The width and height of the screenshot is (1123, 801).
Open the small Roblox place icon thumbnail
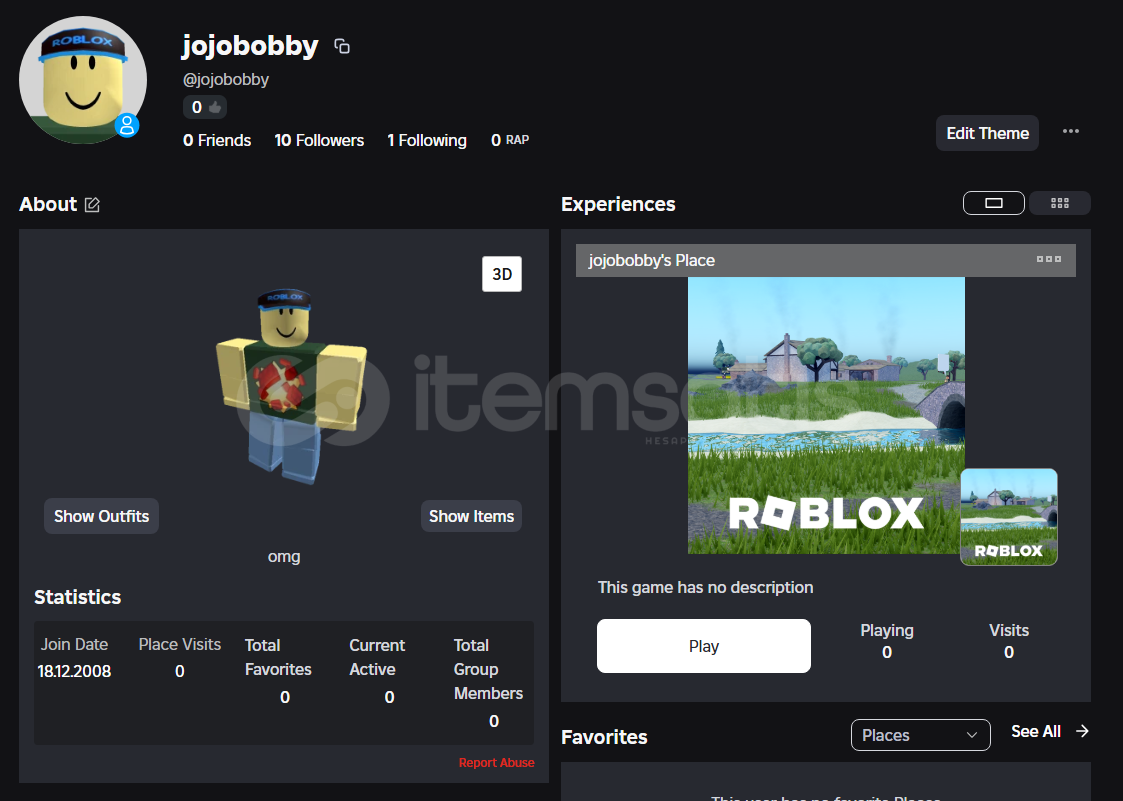pyautogui.click(x=1008, y=517)
